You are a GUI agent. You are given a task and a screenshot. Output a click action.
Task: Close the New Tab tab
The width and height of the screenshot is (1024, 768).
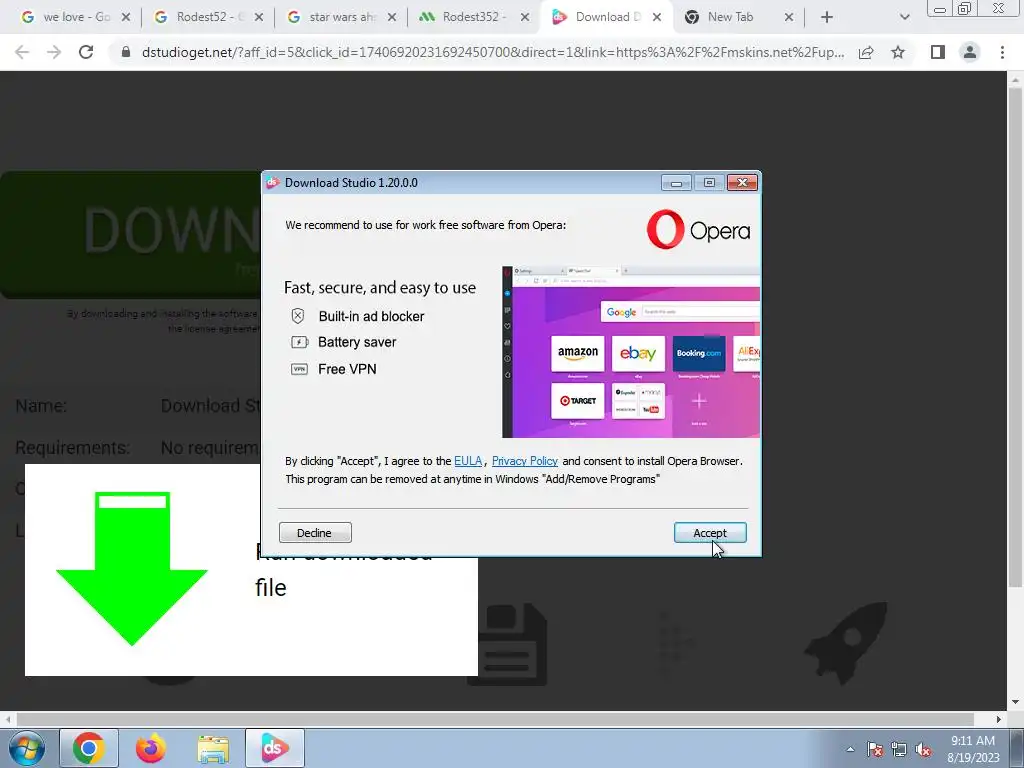789,18
